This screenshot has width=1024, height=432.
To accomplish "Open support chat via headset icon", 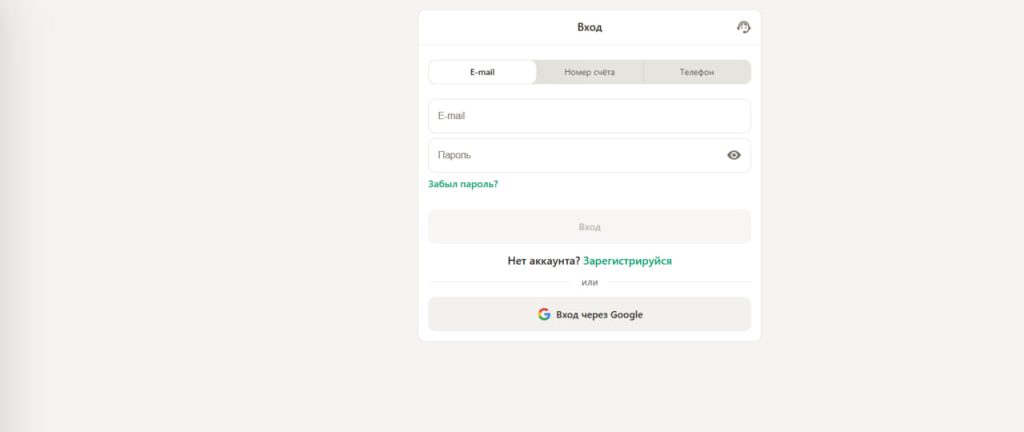I will pos(743,27).
